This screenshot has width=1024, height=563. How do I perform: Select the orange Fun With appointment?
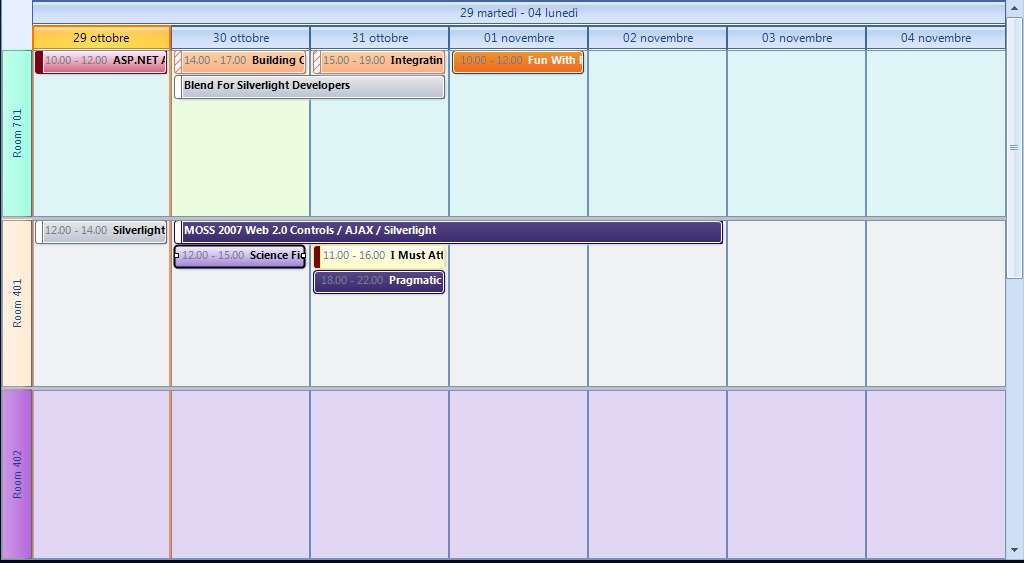(x=518, y=61)
